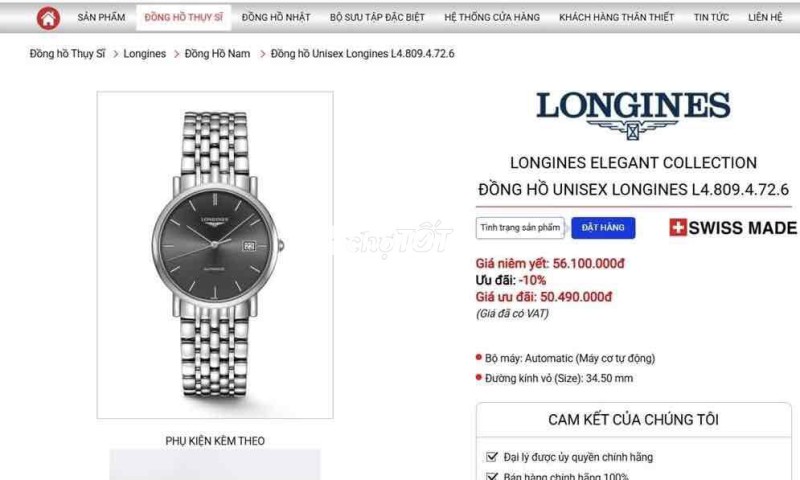
Task: Click the Tình trạng sản phẩm field
Action: click(520, 228)
